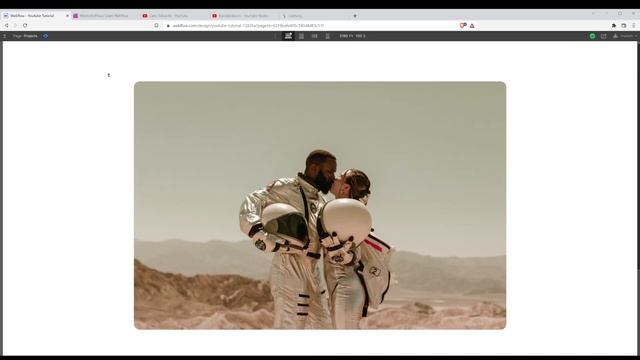640x360 pixels.
Task: Switch to the mobile landscape breakpoint icon
Action: (x=314, y=36)
